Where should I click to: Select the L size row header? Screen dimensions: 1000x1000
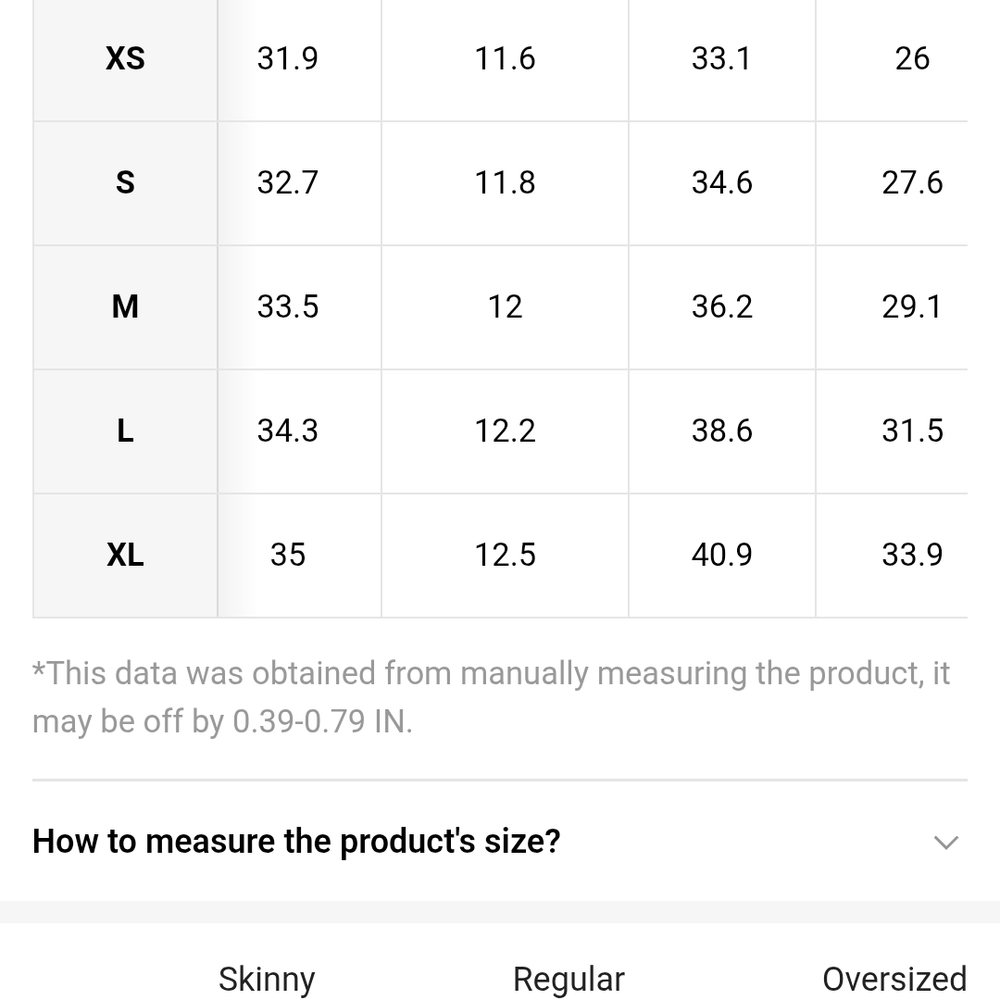125,431
